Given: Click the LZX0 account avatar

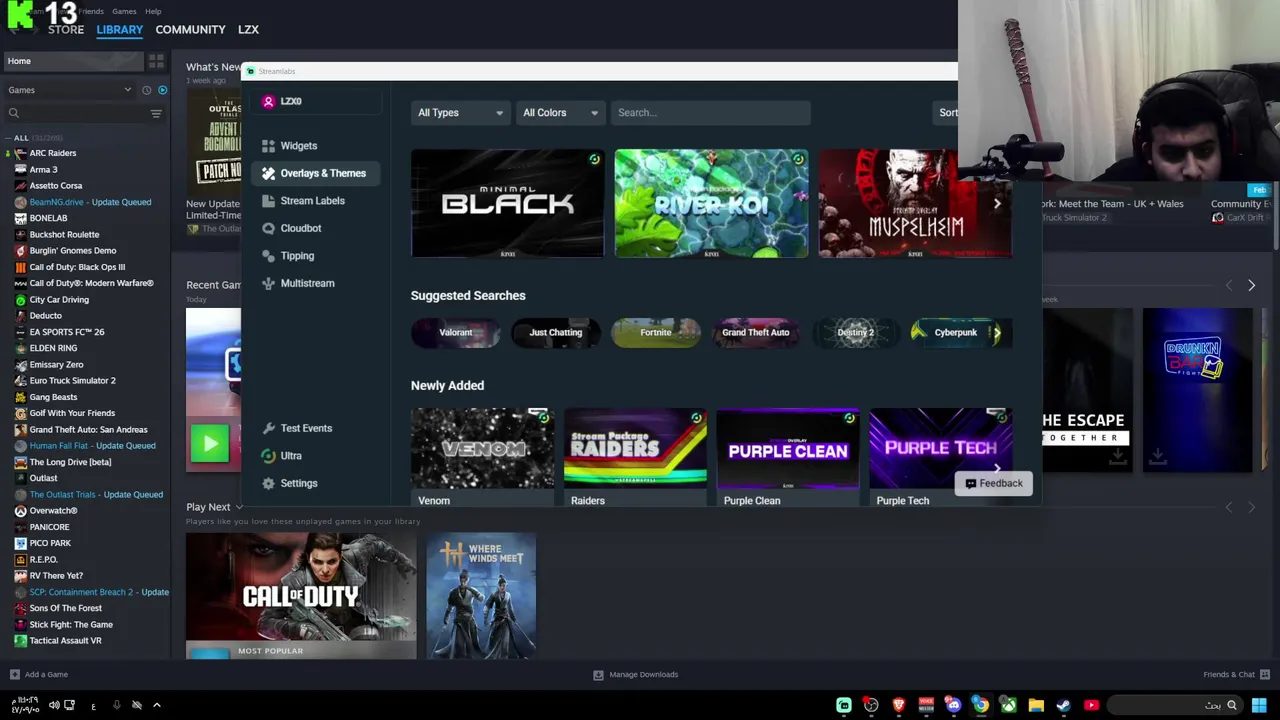Looking at the screenshot, I should (x=268, y=101).
